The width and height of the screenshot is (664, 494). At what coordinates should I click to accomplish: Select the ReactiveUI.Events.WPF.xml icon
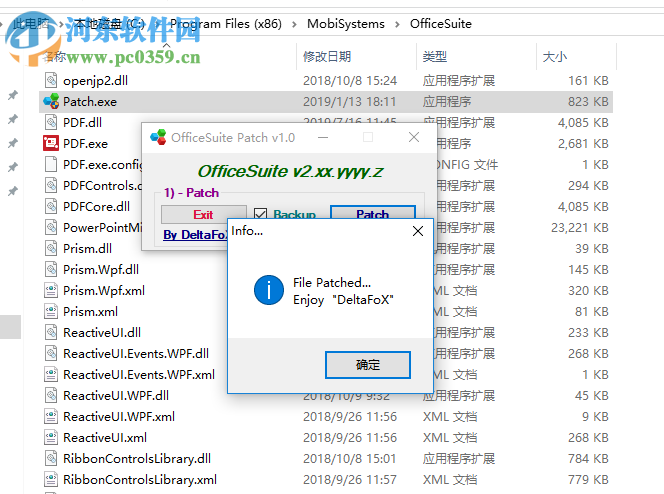tap(51, 374)
